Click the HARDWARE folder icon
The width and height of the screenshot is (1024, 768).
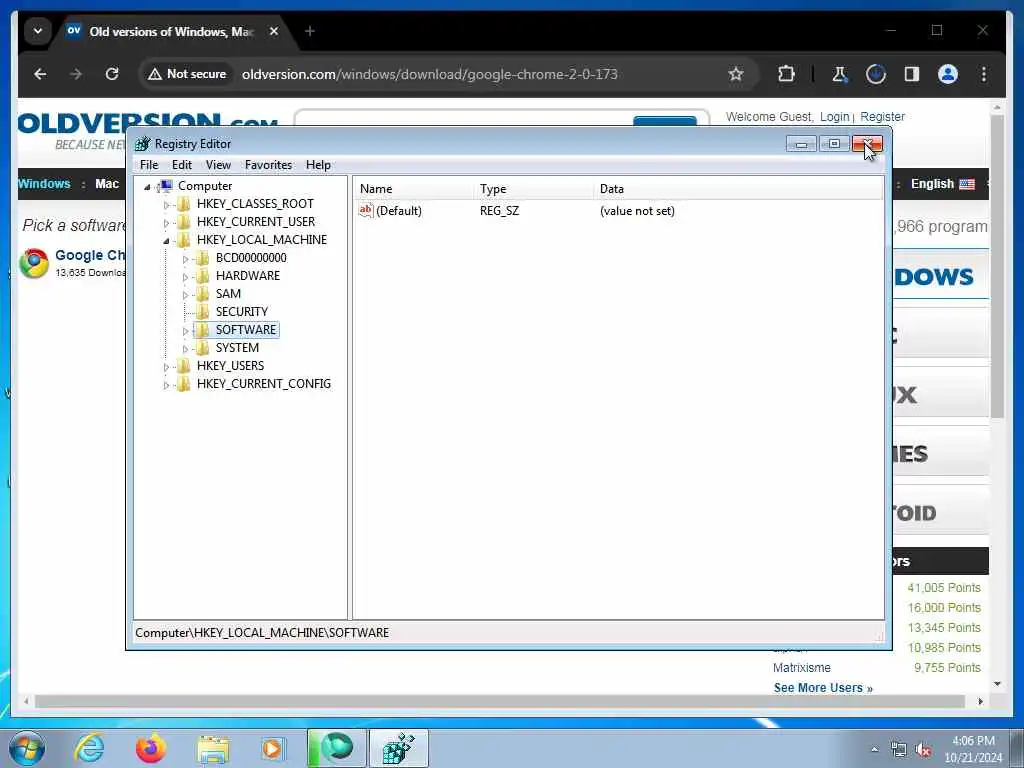(x=202, y=276)
